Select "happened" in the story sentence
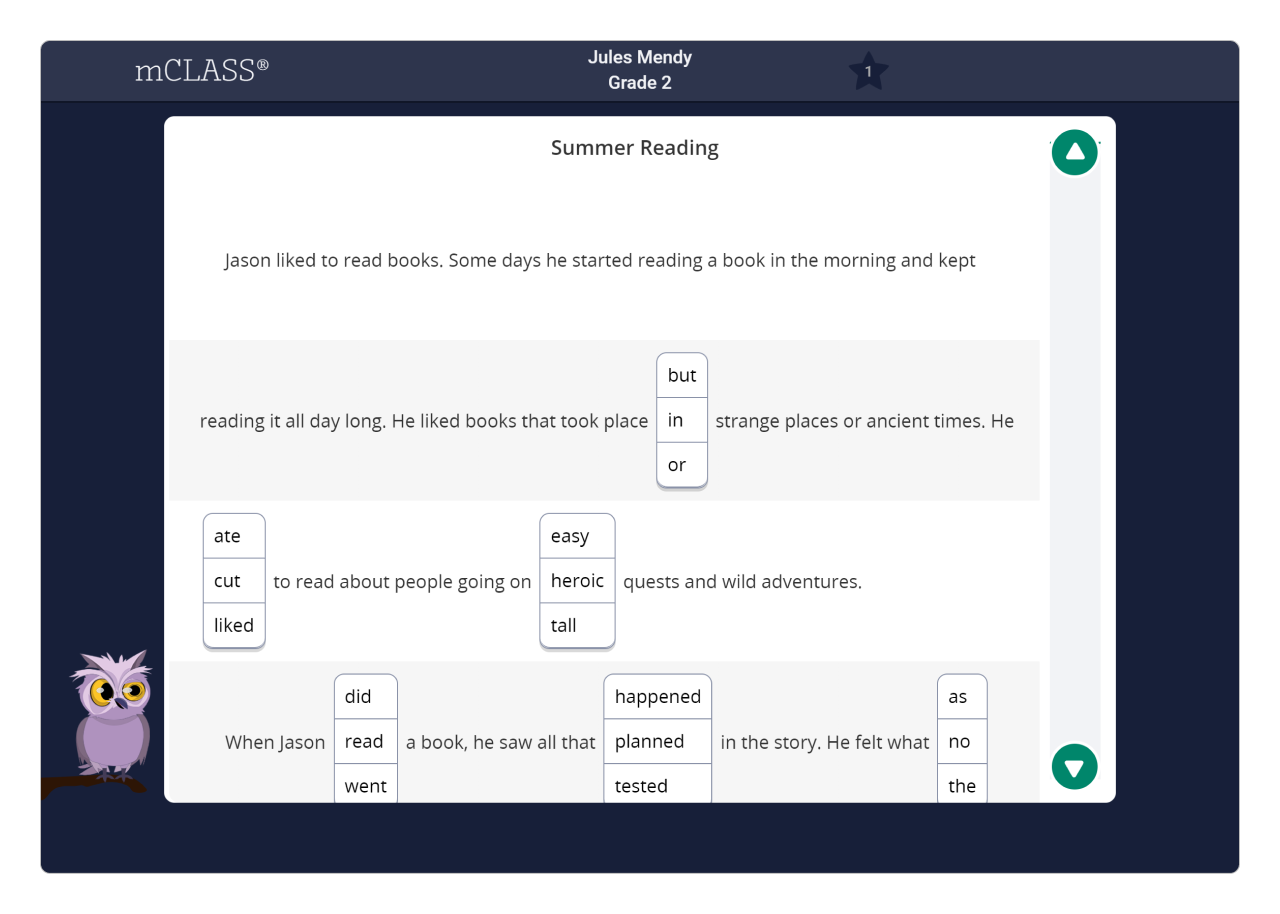Screen dimensions: 1280x914 click(x=657, y=697)
